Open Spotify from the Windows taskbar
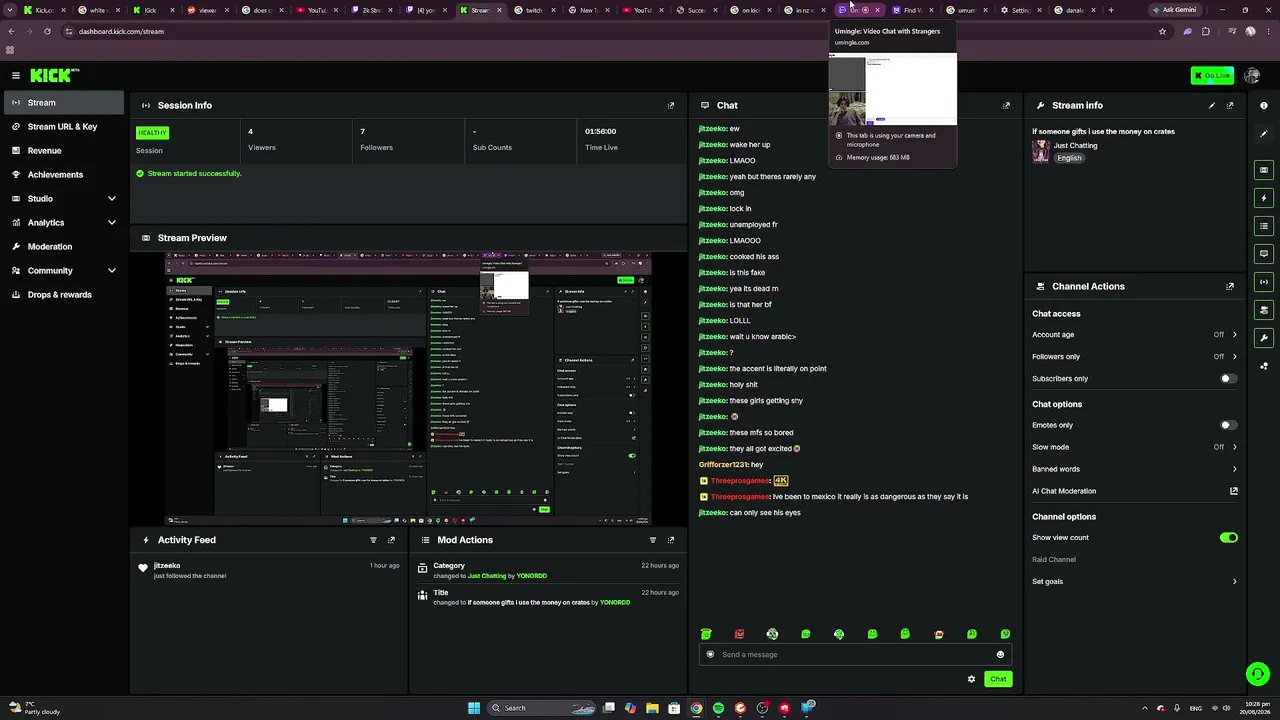This screenshot has width=1280, height=720. [x=718, y=708]
